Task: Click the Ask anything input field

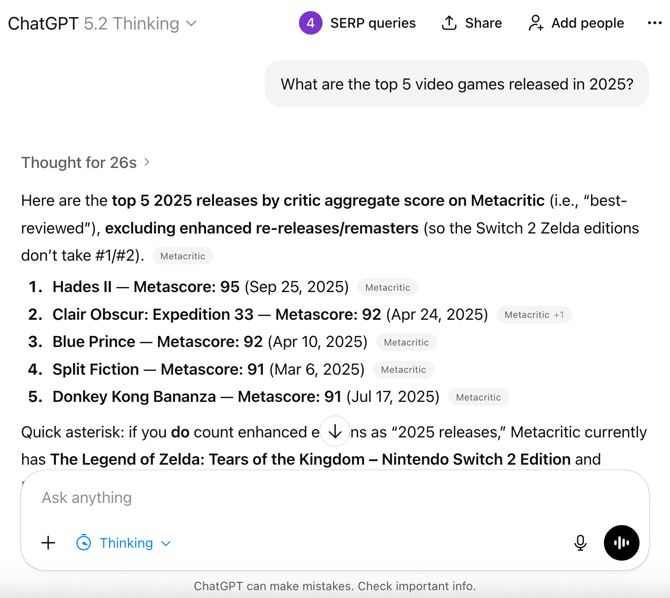Action: (x=300, y=497)
